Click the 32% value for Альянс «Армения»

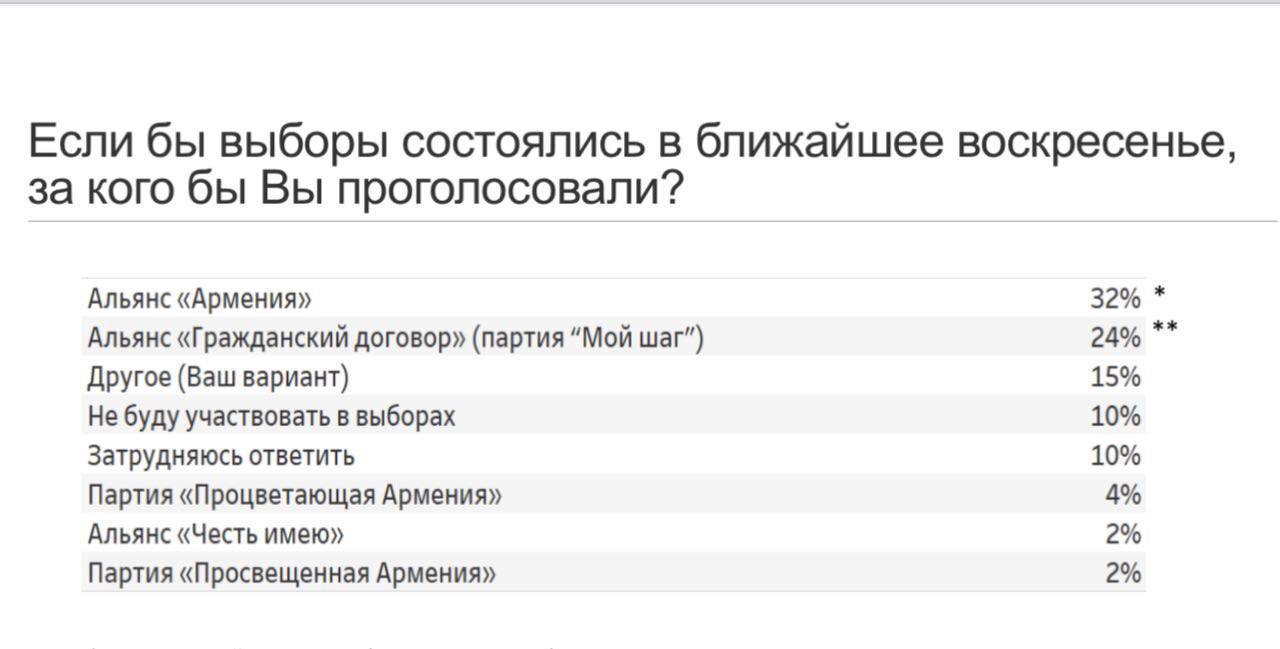(x=1115, y=298)
